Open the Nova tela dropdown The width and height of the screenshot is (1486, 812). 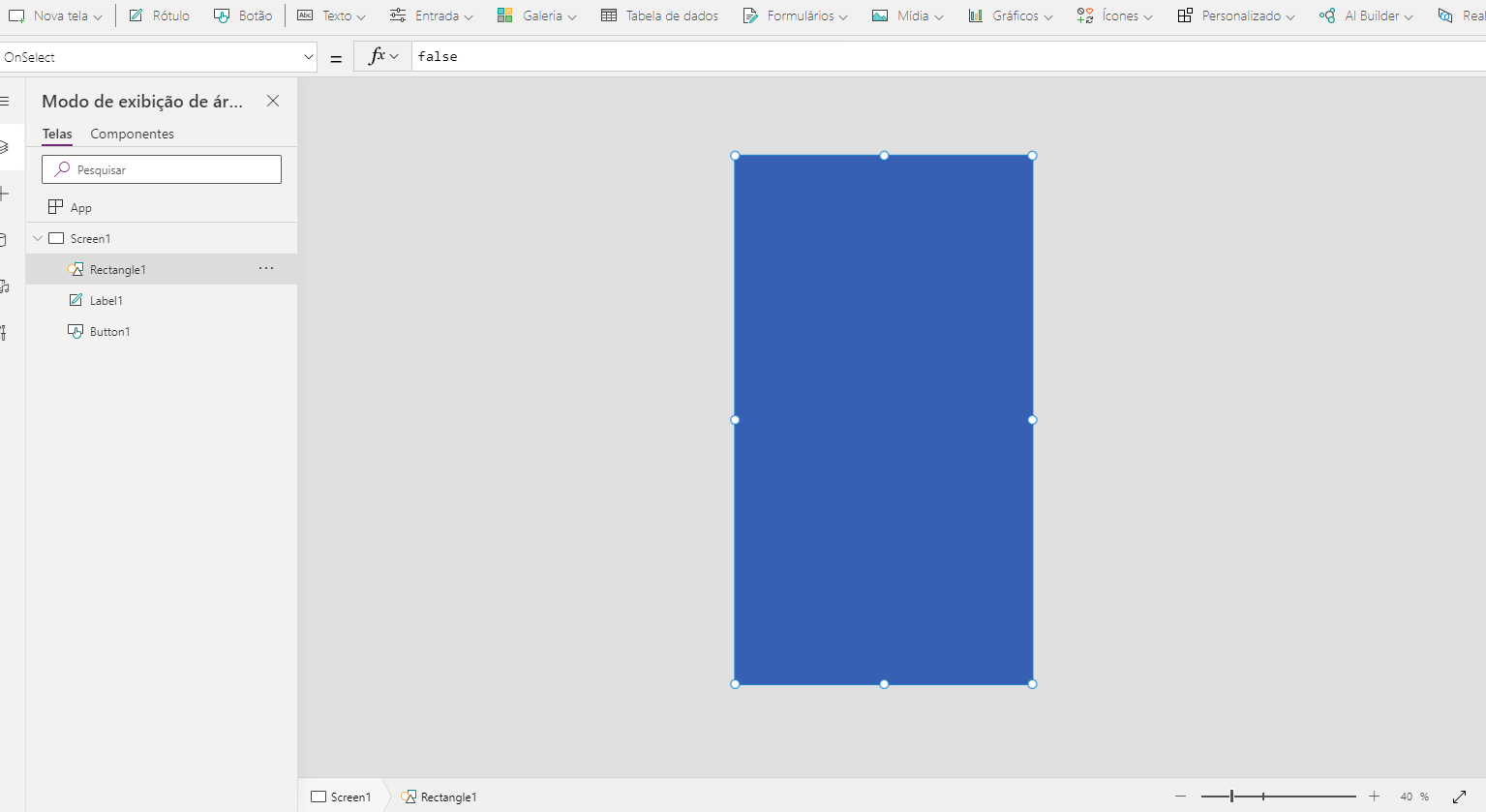coord(55,15)
